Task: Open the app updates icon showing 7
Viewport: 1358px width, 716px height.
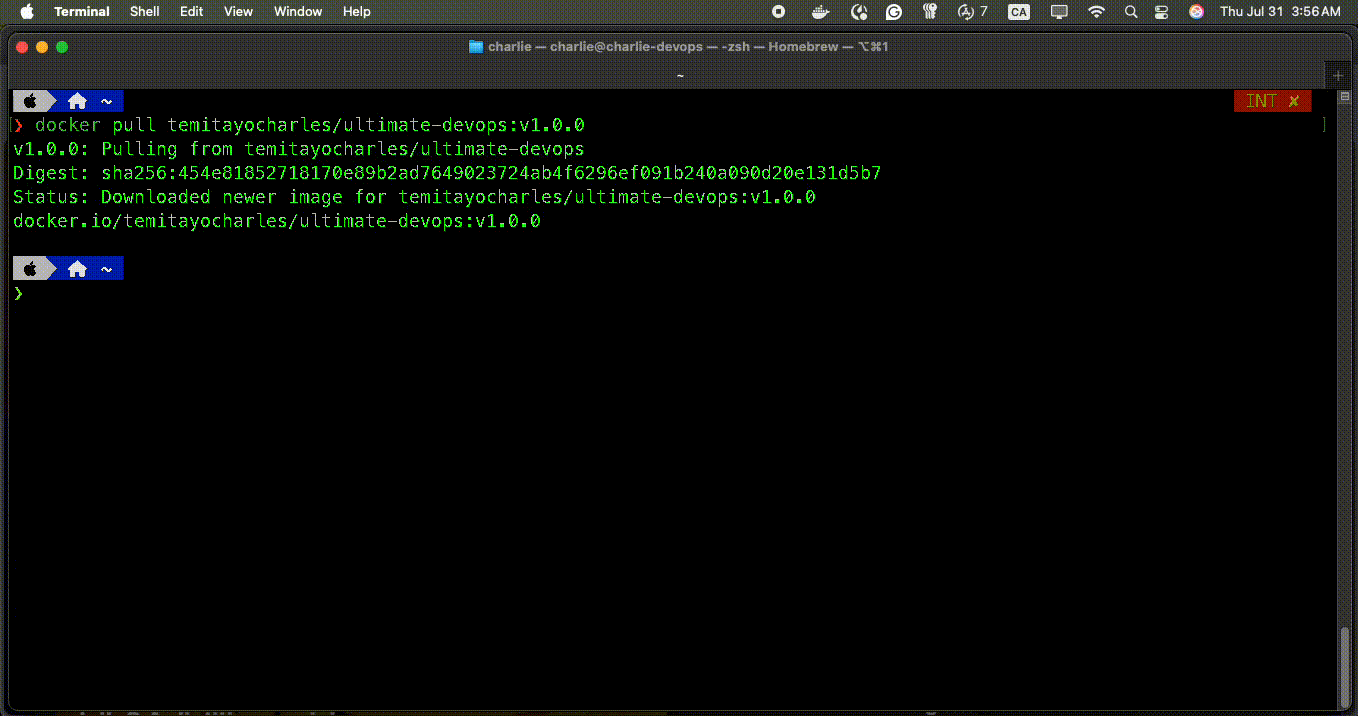Action: pos(972,12)
